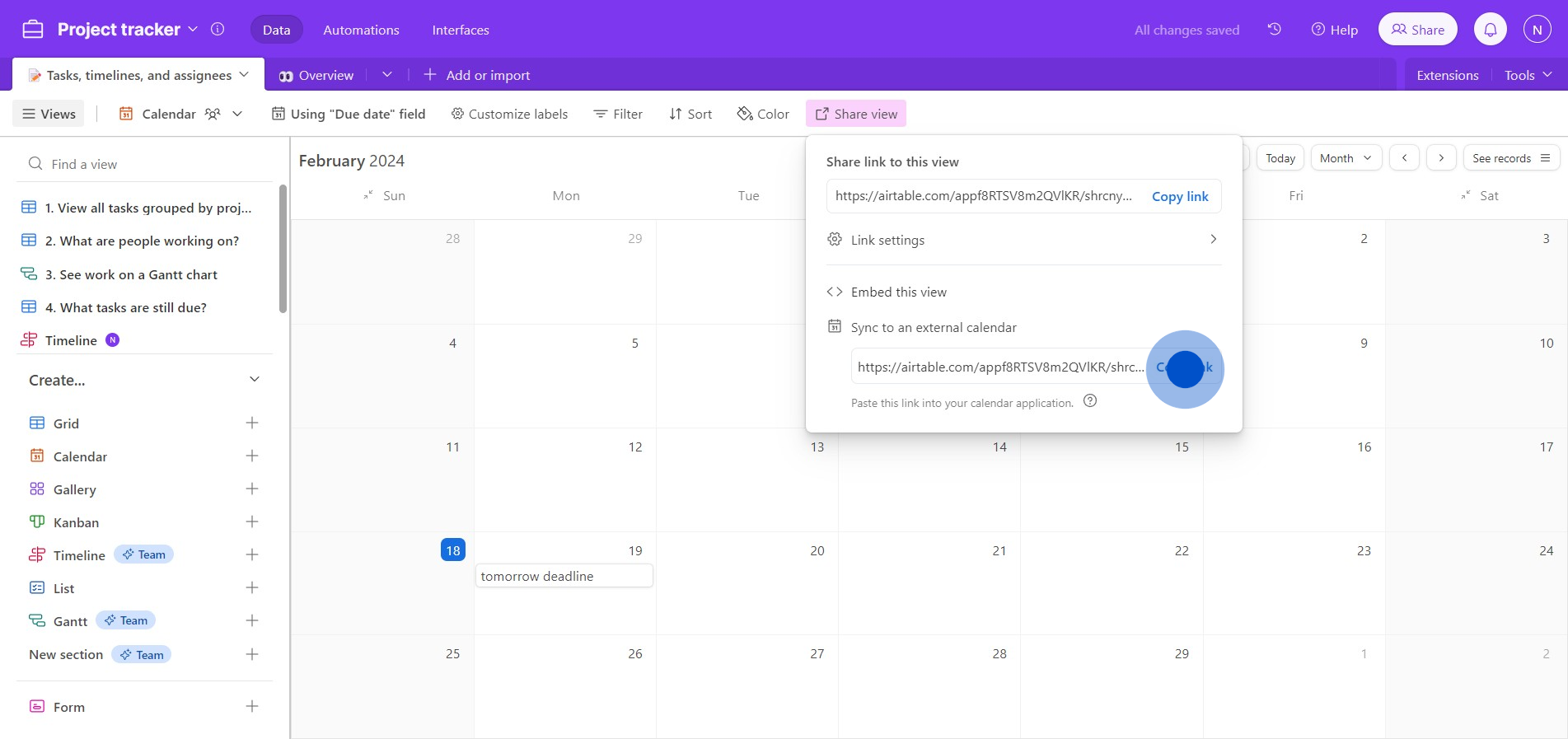Viewport: 1568px width, 739px height.
Task: Toggle the Views sidebar
Action: click(49, 114)
